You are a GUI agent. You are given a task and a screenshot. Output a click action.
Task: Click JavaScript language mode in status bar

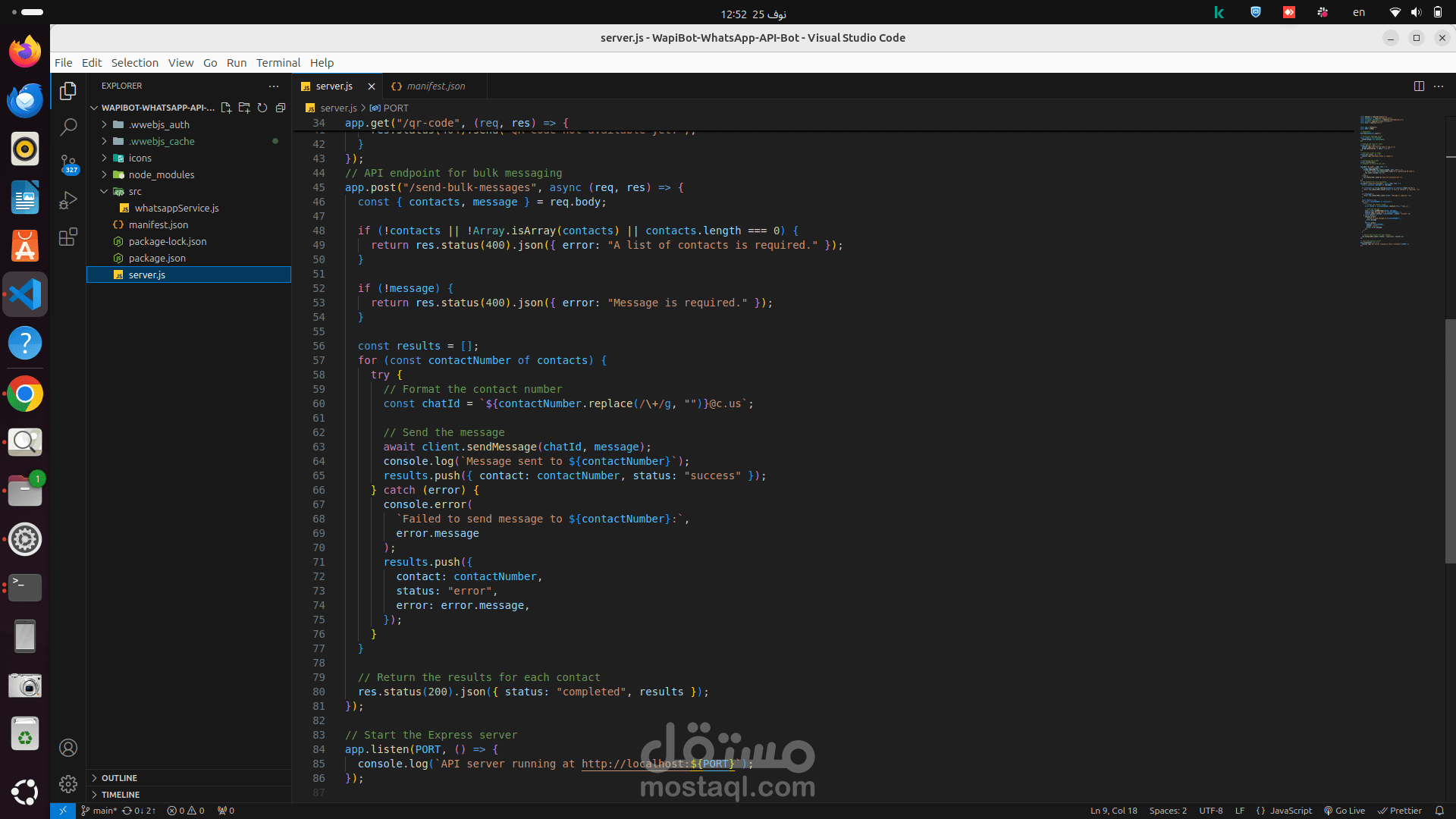point(1290,811)
